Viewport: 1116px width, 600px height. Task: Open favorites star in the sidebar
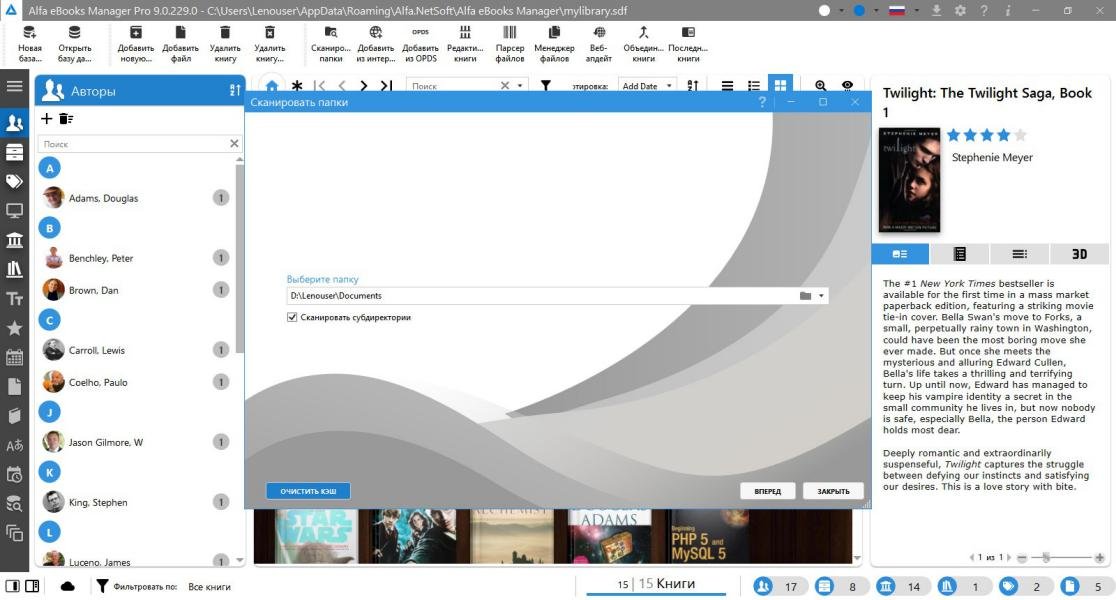(x=14, y=328)
